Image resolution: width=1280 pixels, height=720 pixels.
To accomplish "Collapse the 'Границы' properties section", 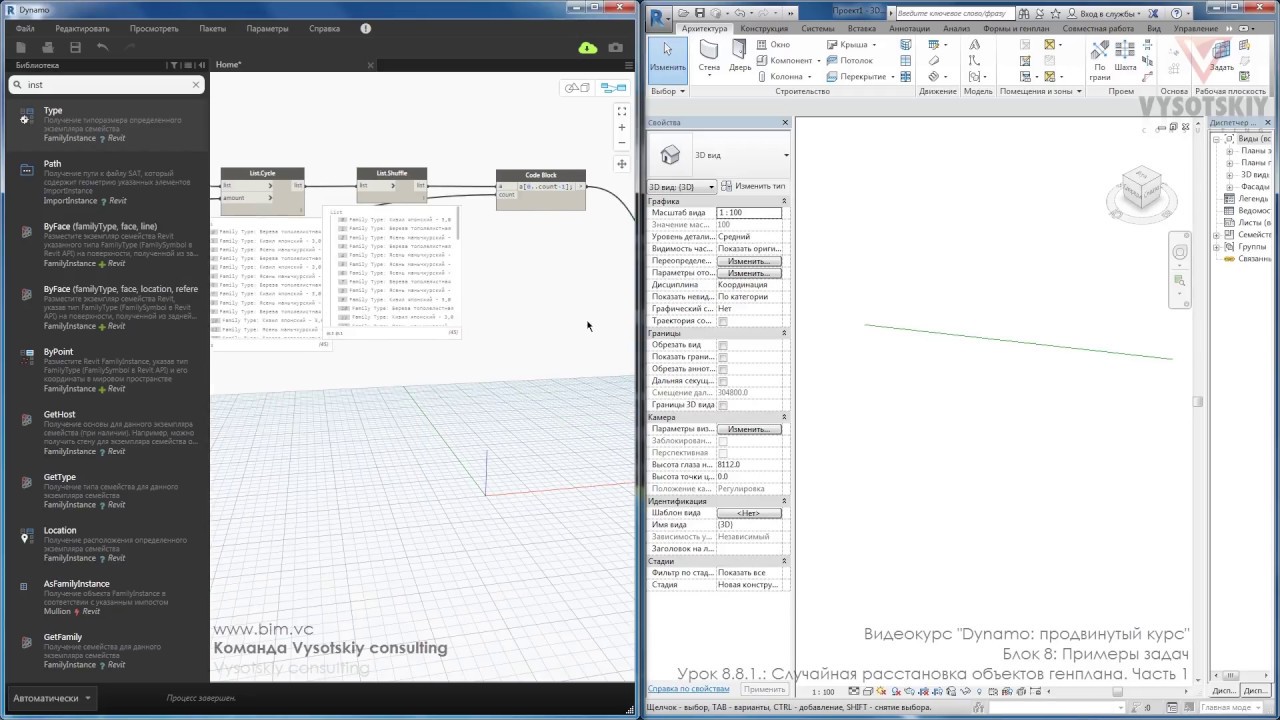I will pos(784,333).
